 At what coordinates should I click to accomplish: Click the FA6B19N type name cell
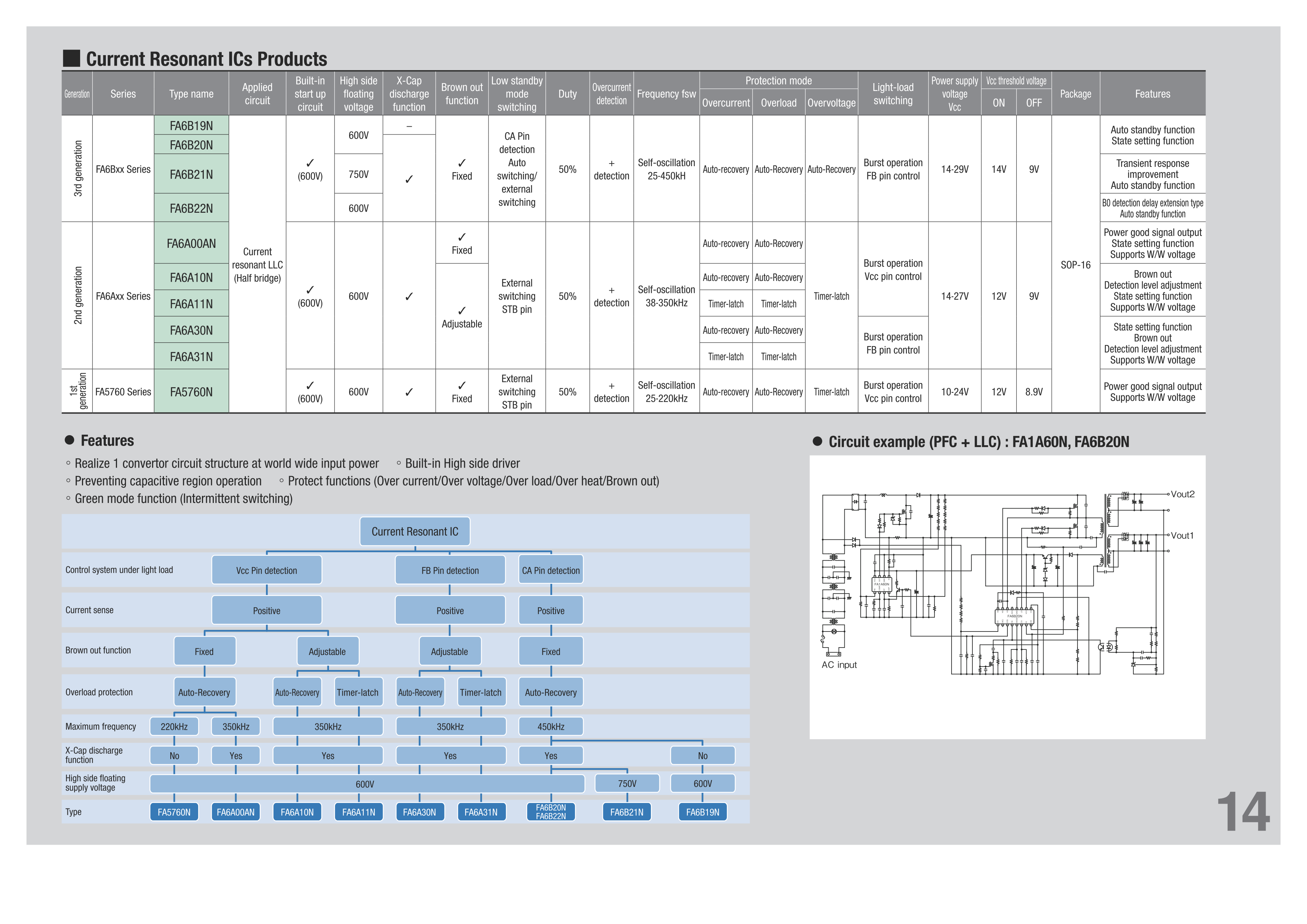[191, 125]
